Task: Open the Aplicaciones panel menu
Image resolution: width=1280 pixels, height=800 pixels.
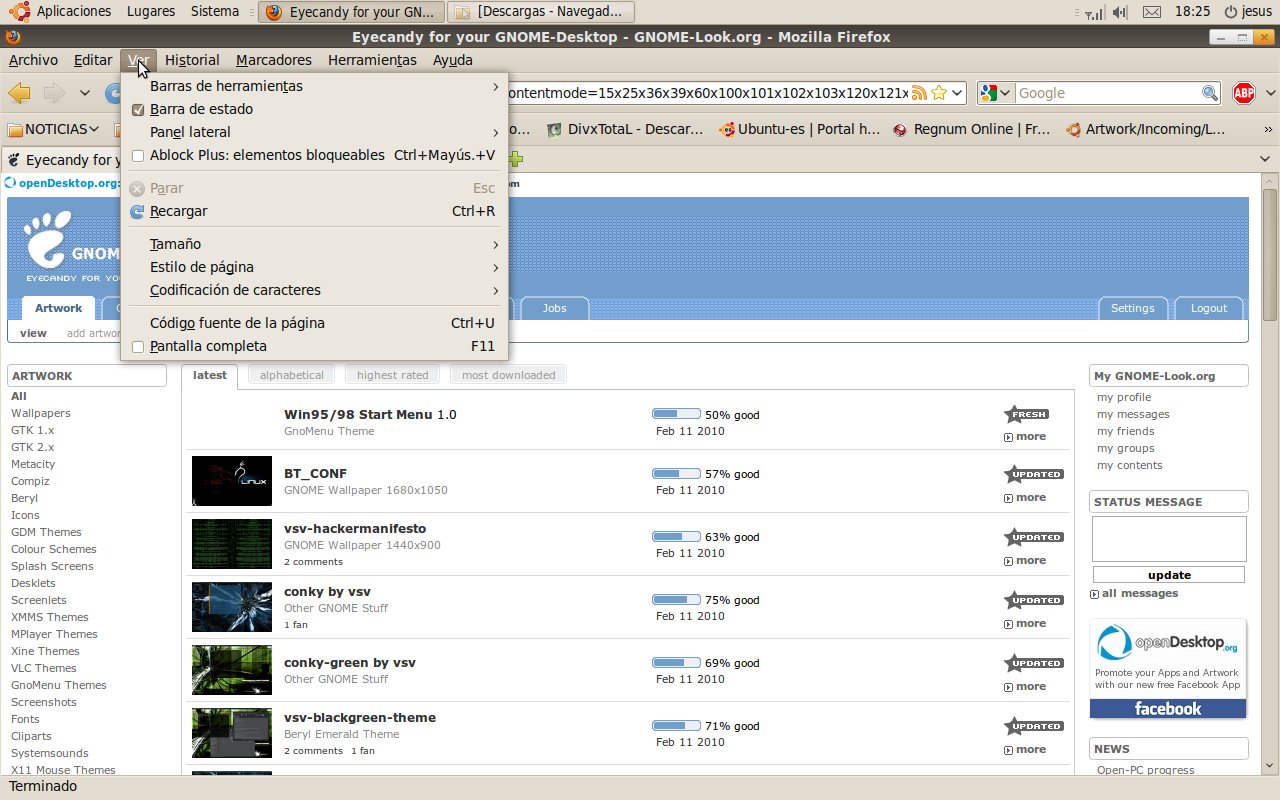Action: pos(73,12)
